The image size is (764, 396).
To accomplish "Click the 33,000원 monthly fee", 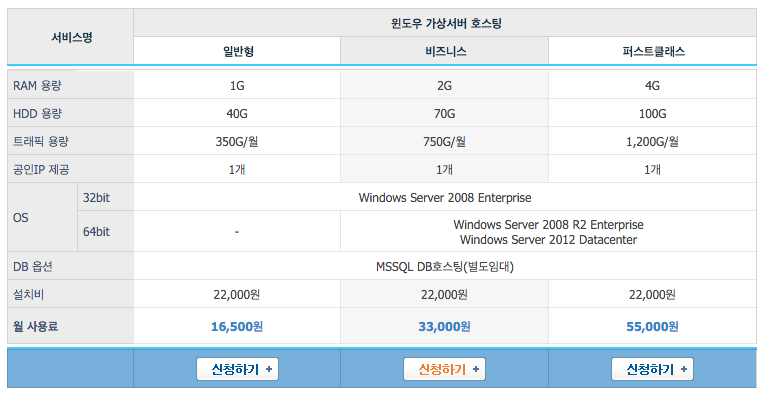I will click(444, 326).
